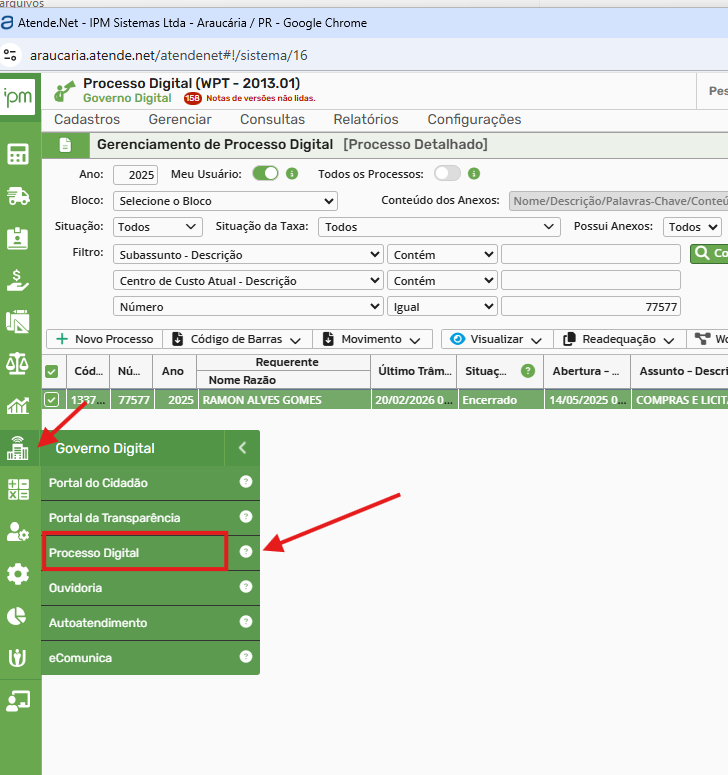Open the 158 unread version notes badge

[x=192, y=98]
